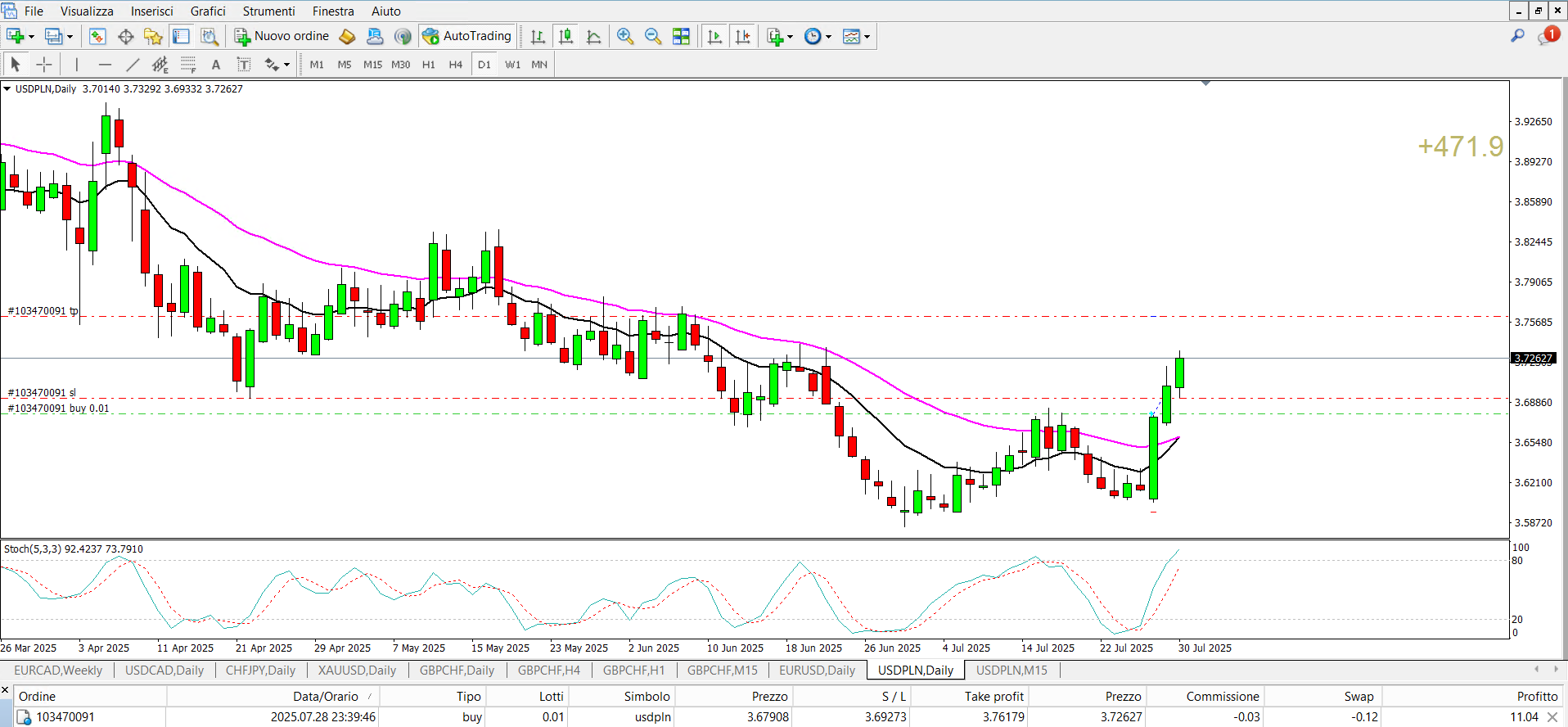Screen dimensions: 1568x727
Task: Click the Profitto column header
Action: click(1473, 696)
